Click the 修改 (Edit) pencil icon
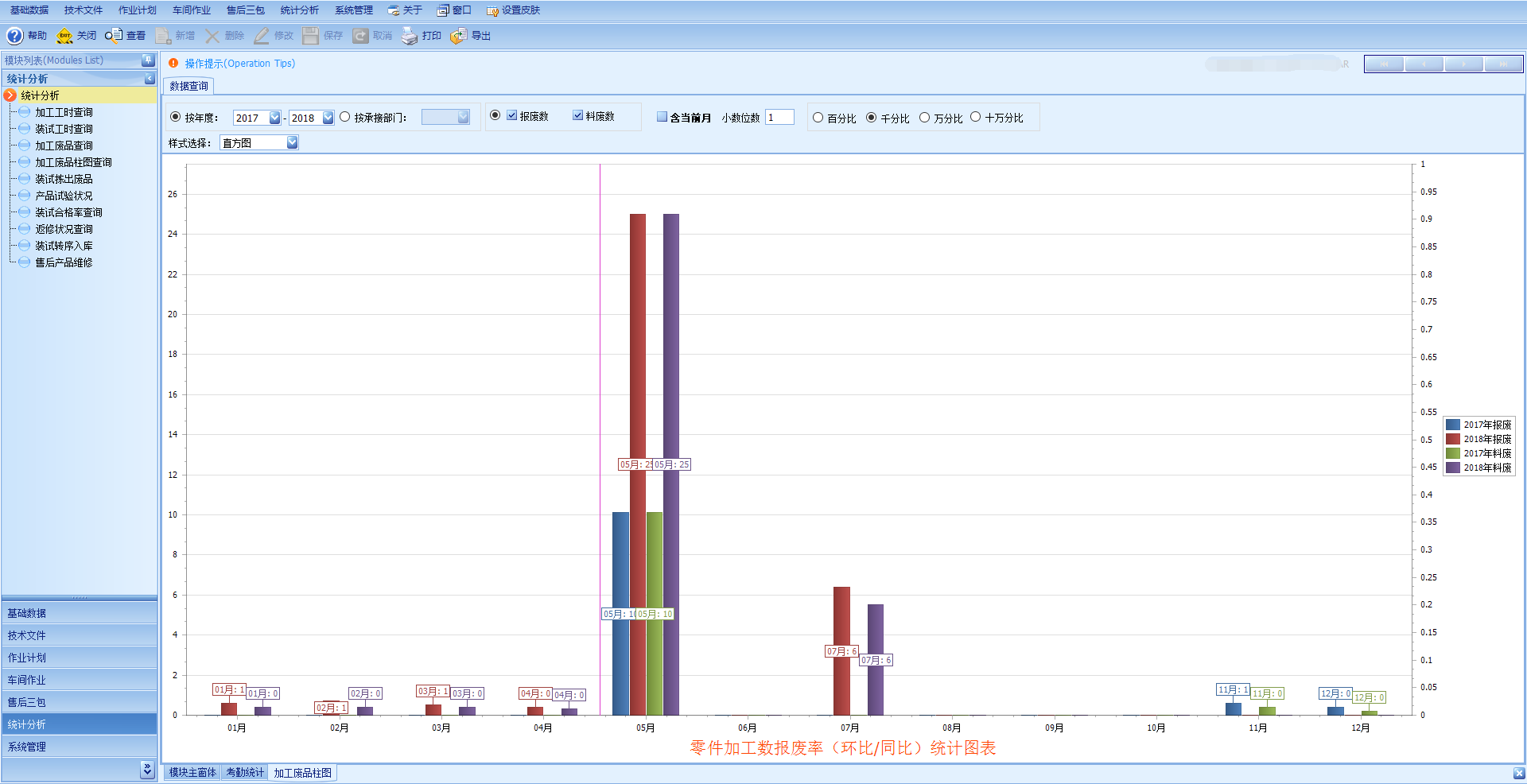 pyautogui.click(x=262, y=36)
